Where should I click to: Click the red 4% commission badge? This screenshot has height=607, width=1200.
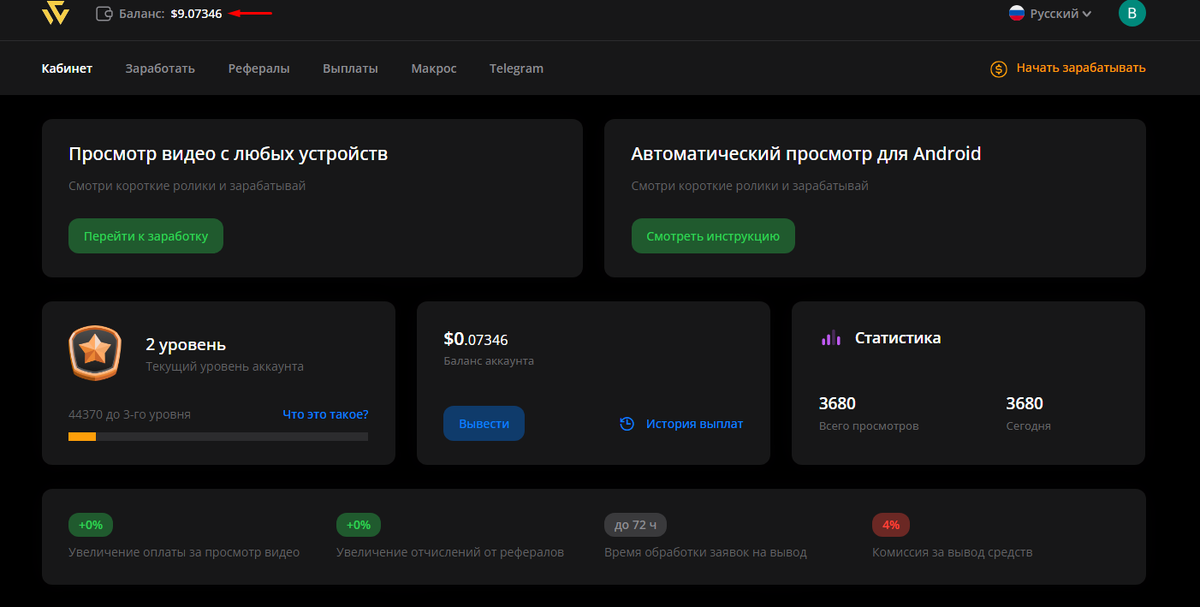click(x=891, y=525)
